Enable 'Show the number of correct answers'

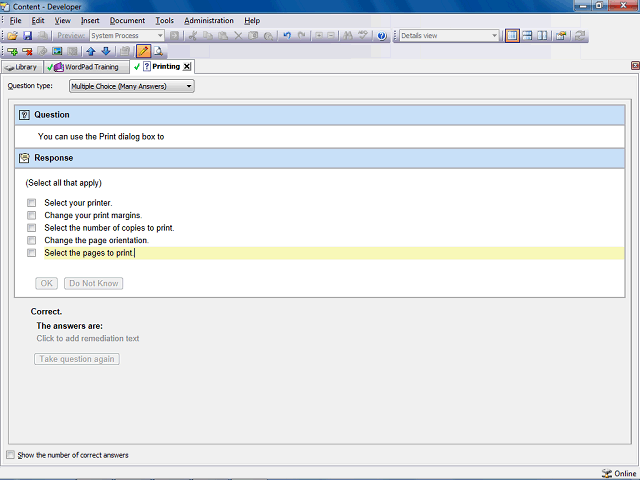10,455
